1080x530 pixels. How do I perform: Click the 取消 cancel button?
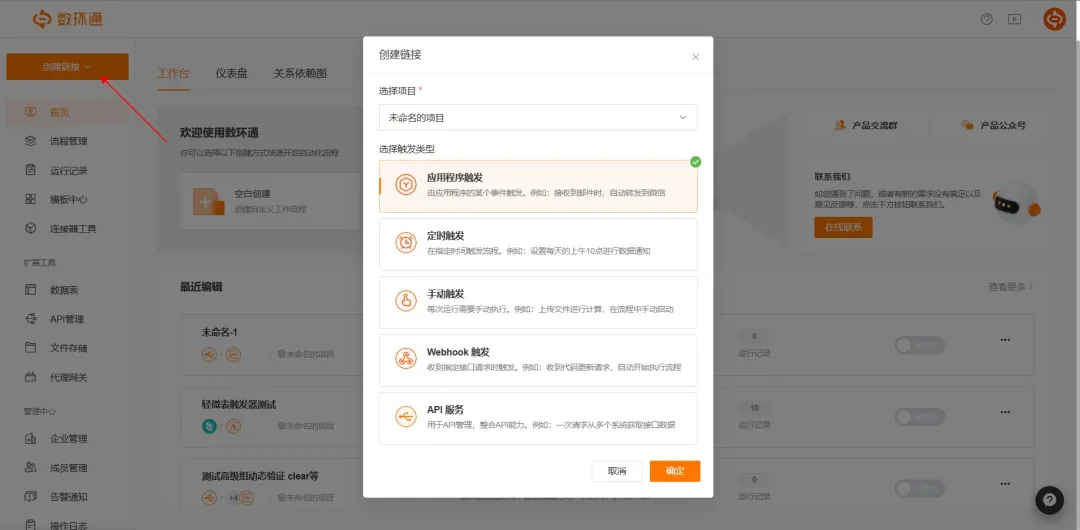pos(617,471)
